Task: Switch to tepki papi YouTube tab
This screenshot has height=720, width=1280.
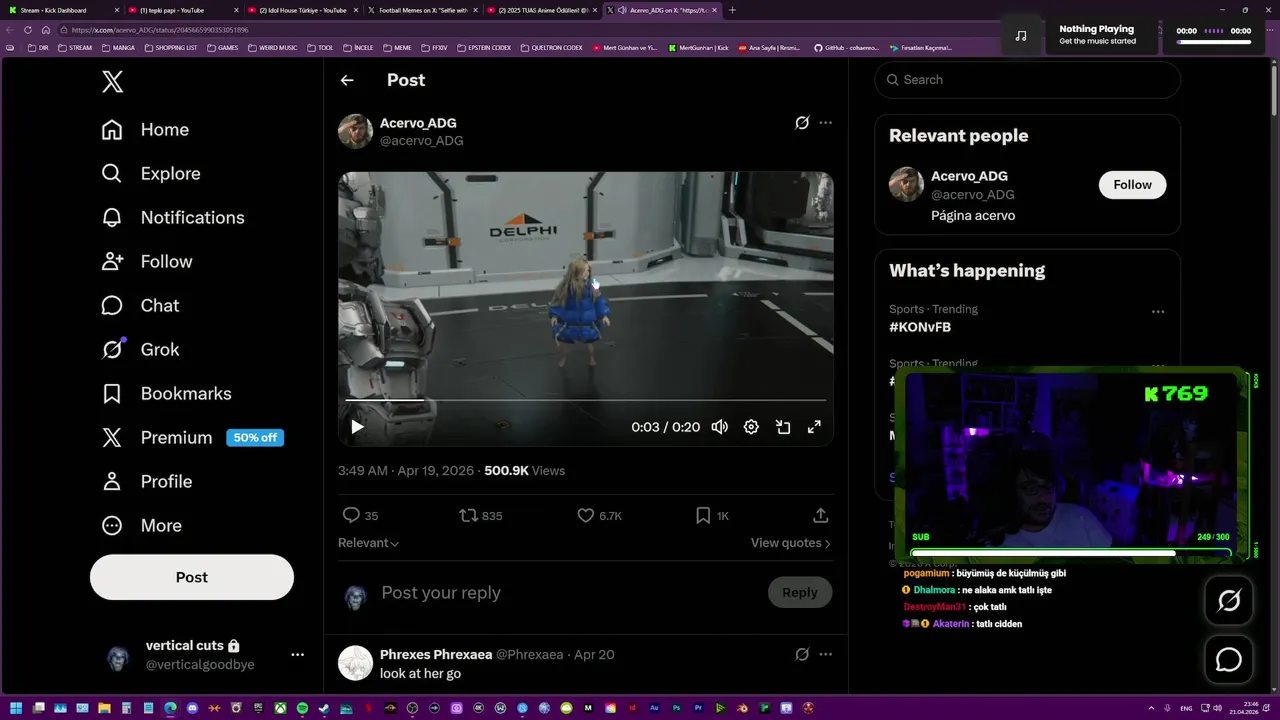Action: point(184,10)
